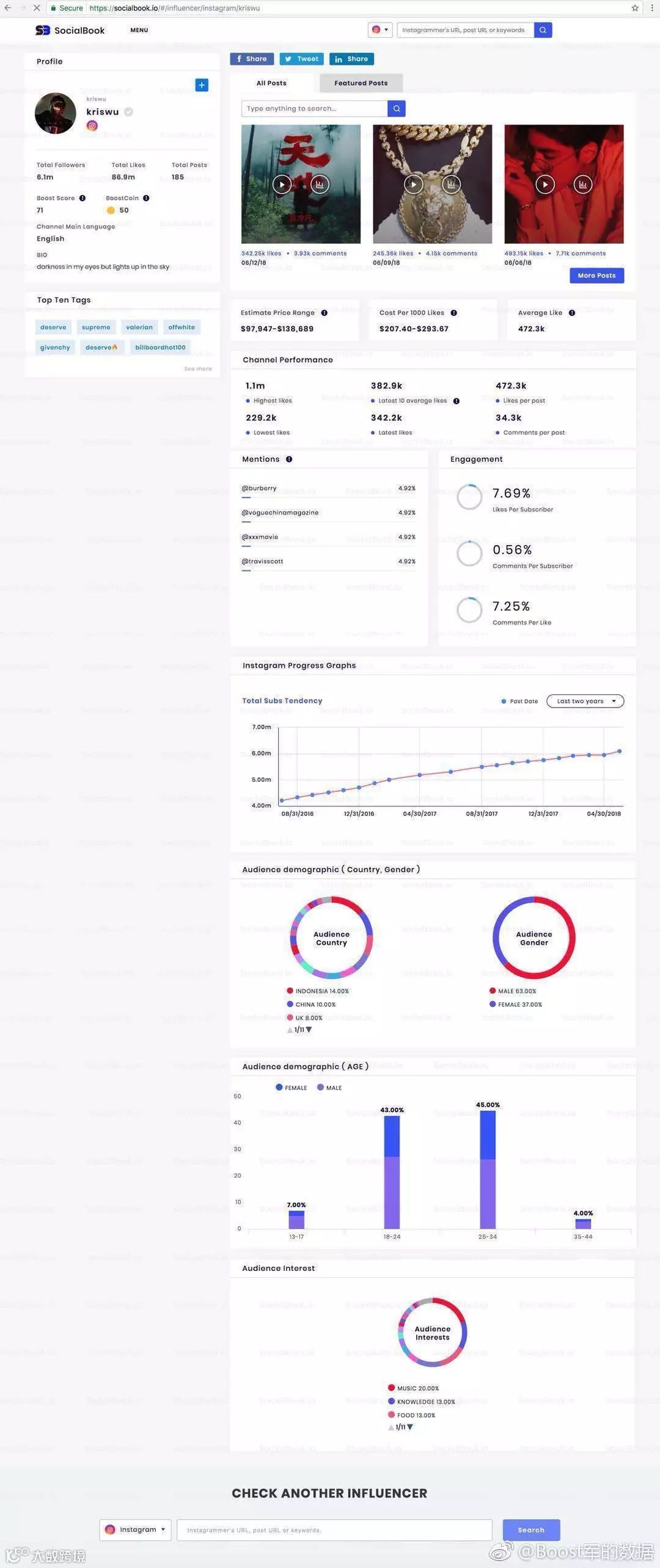Click the blue plus icon in the Profile card
Image resolution: width=660 pixels, height=1568 pixels.
click(202, 85)
